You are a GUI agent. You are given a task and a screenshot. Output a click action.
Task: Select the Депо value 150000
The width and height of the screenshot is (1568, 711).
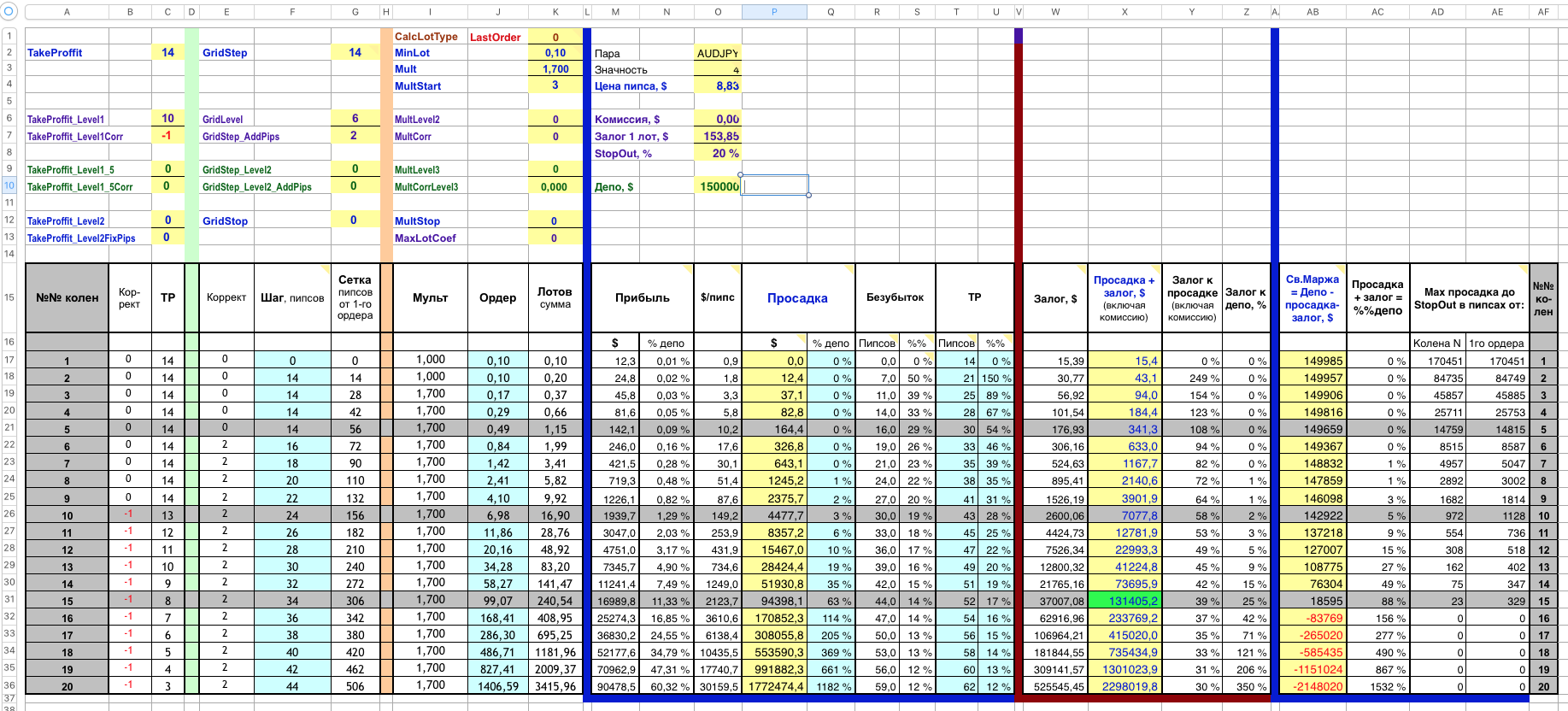coord(717,186)
